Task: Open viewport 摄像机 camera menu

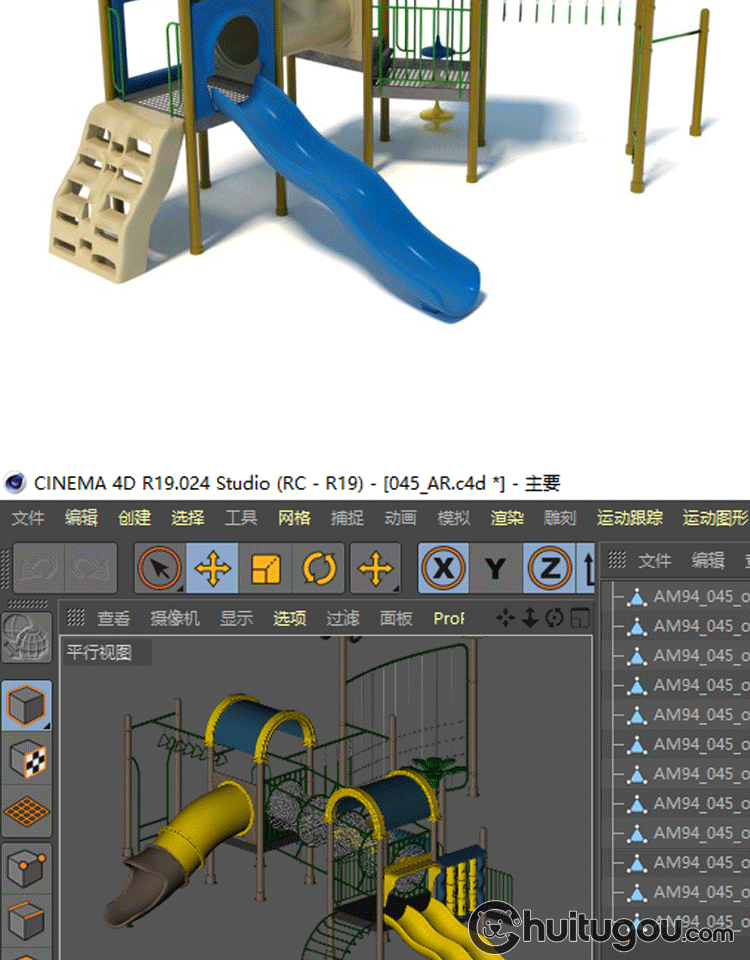Action: [x=175, y=619]
